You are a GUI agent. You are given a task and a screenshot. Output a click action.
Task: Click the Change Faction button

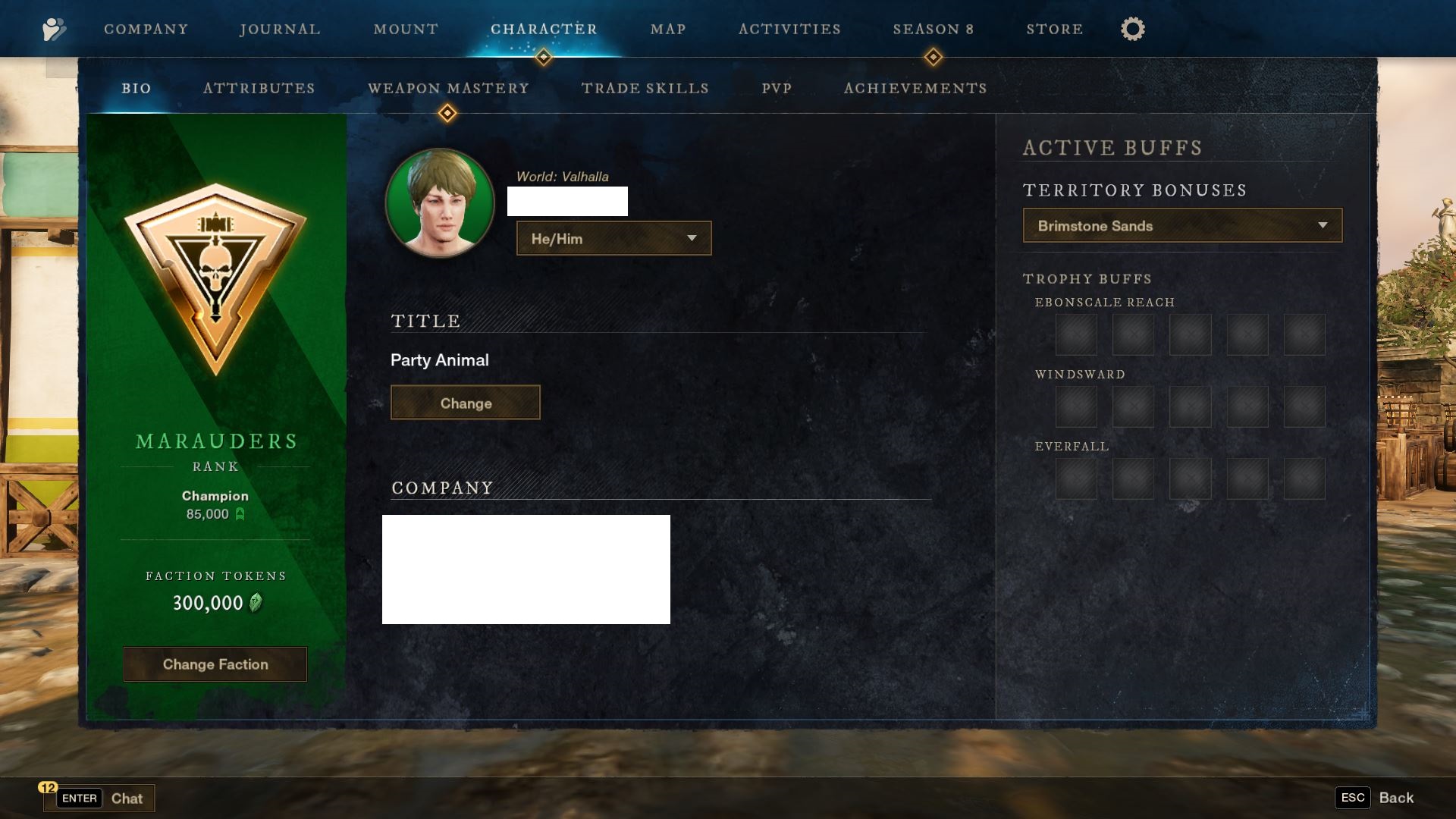tap(215, 664)
